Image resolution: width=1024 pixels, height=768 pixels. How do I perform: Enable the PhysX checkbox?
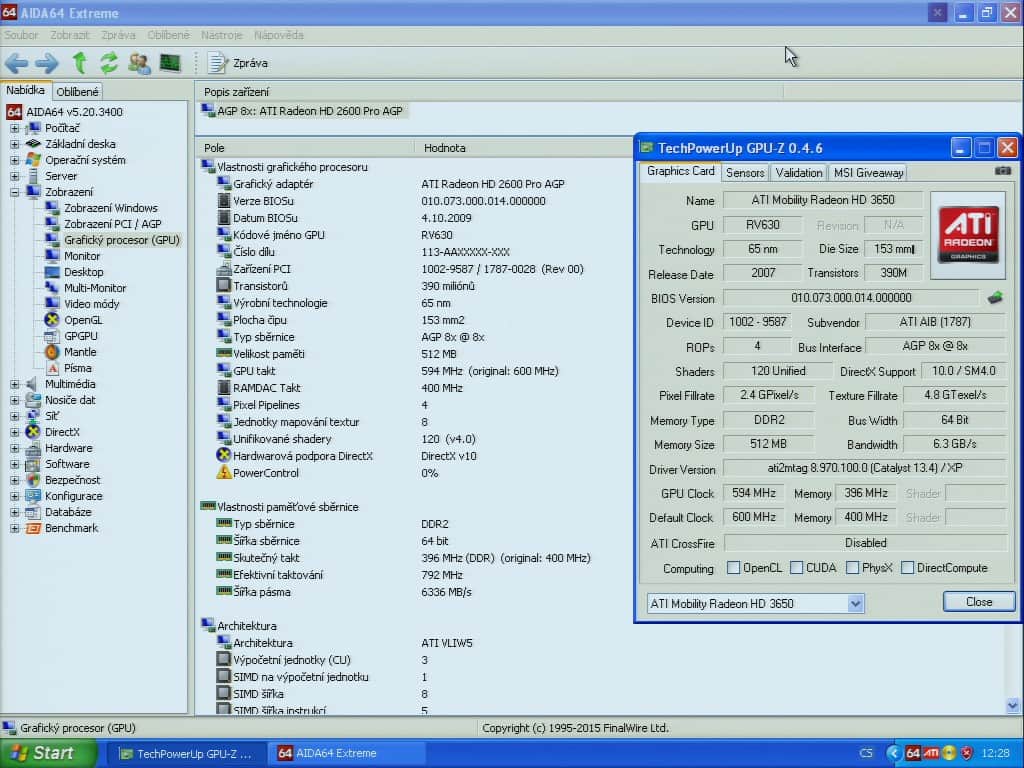pos(852,568)
